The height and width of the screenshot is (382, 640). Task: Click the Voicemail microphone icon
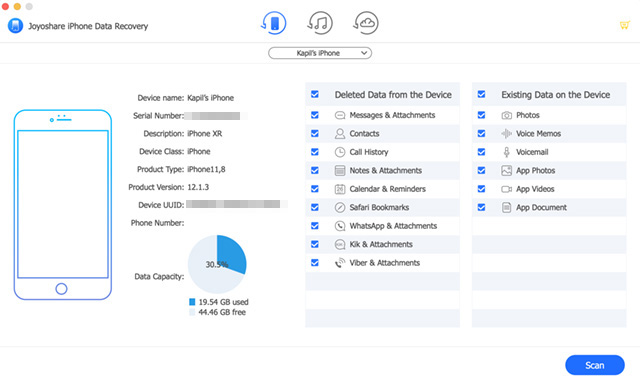507,152
